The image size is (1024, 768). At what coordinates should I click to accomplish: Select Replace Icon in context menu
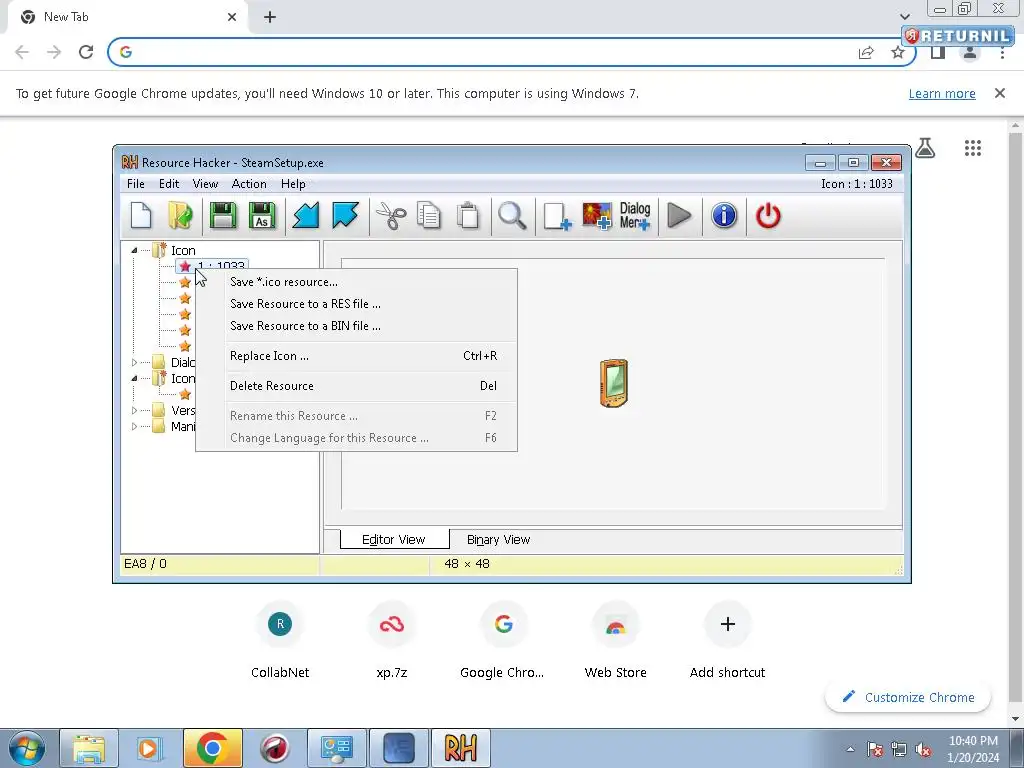click(x=357, y=356)
